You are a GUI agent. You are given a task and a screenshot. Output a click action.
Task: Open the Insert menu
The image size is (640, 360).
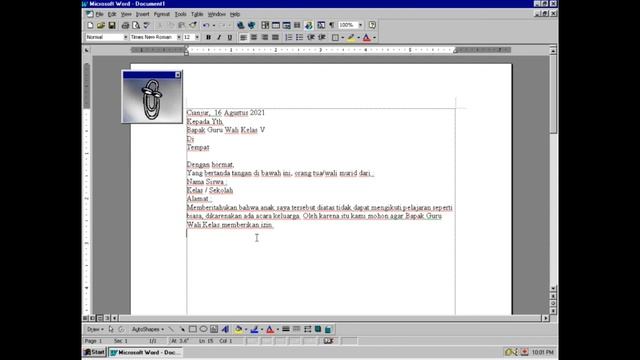point(142,14)
